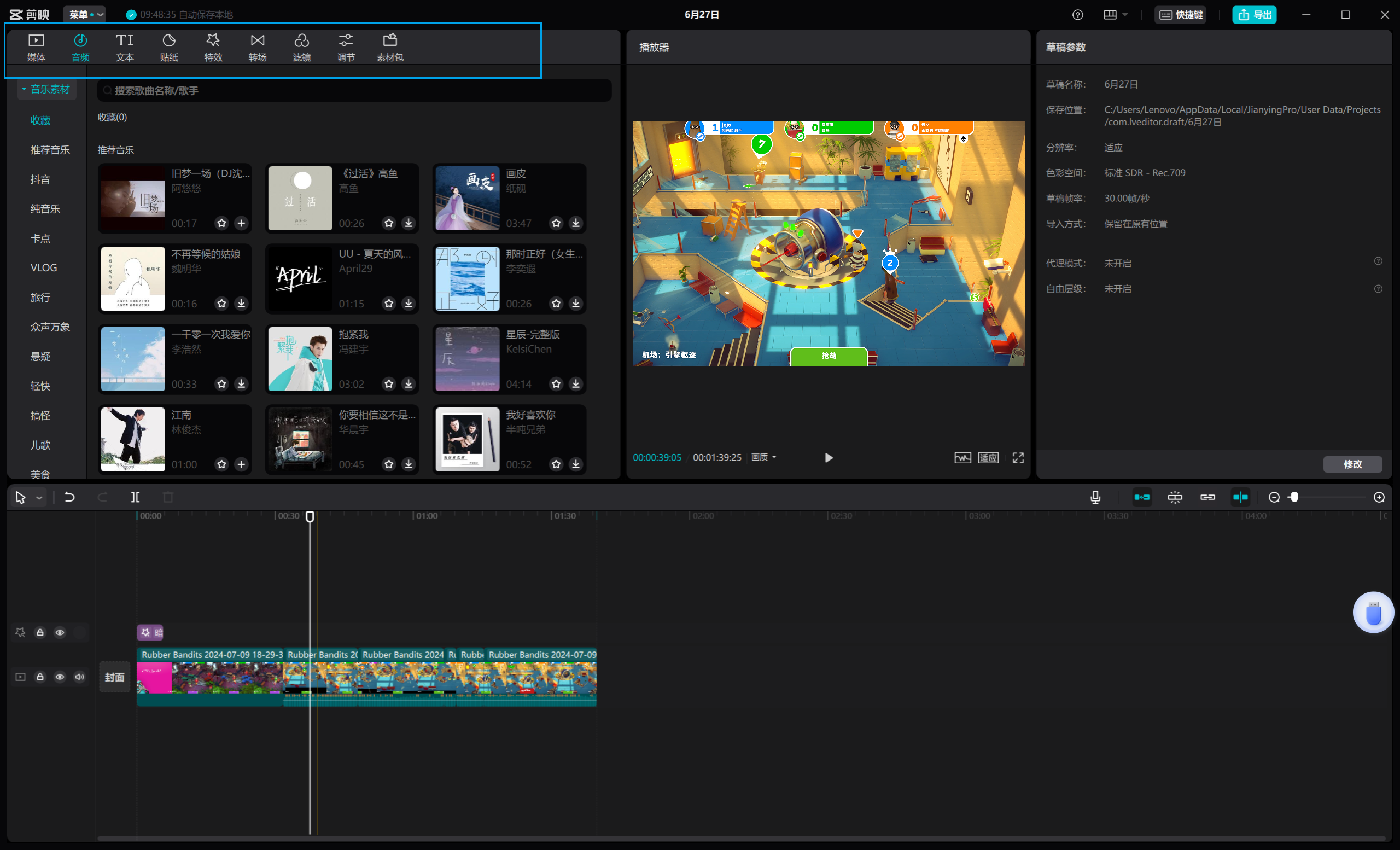Download the song 一千零一次我爱你
Viewport: 1400px width, 850px height.
[242, 384]
